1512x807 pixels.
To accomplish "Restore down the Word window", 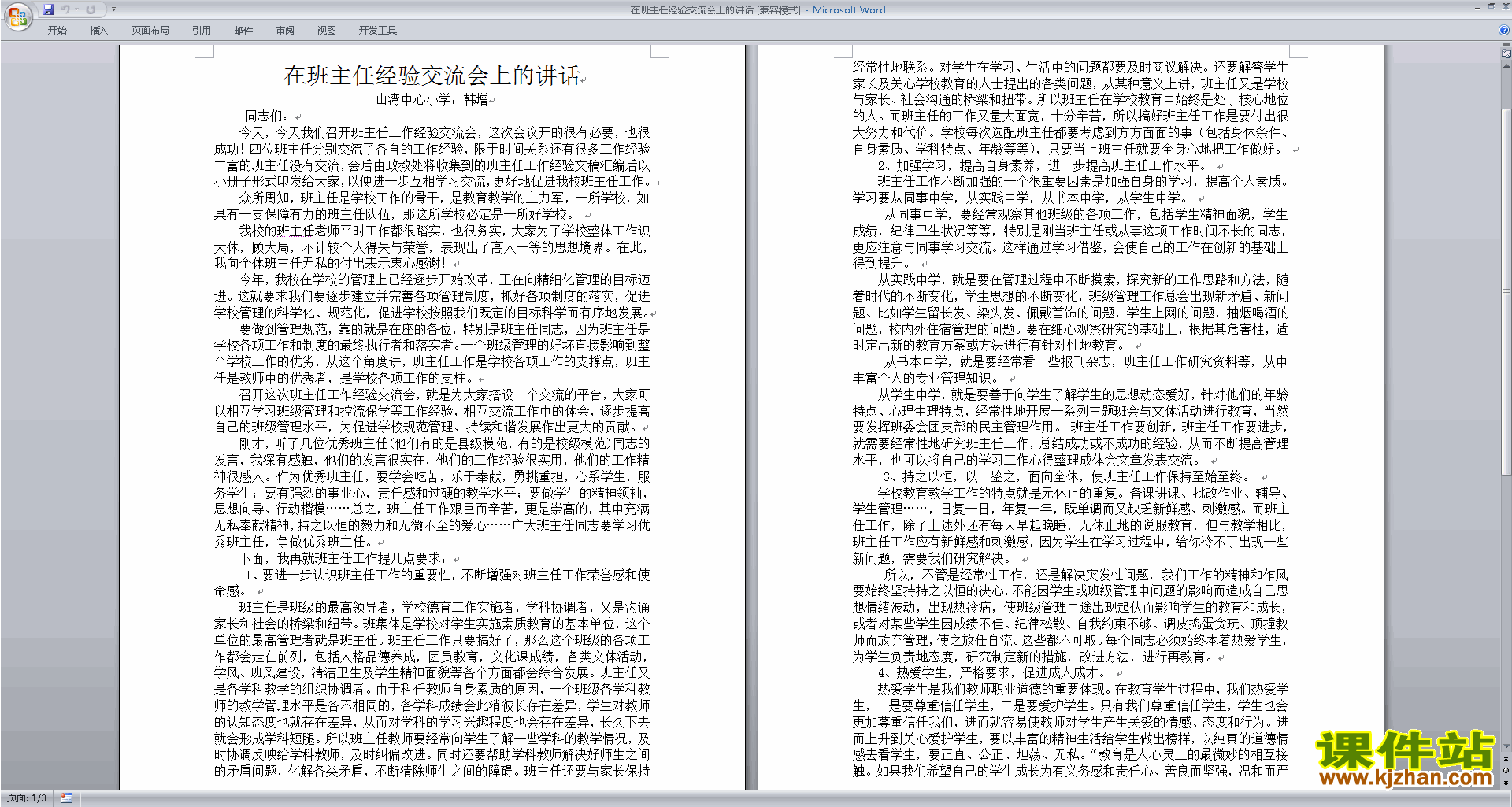I will tap(1492, 6).
